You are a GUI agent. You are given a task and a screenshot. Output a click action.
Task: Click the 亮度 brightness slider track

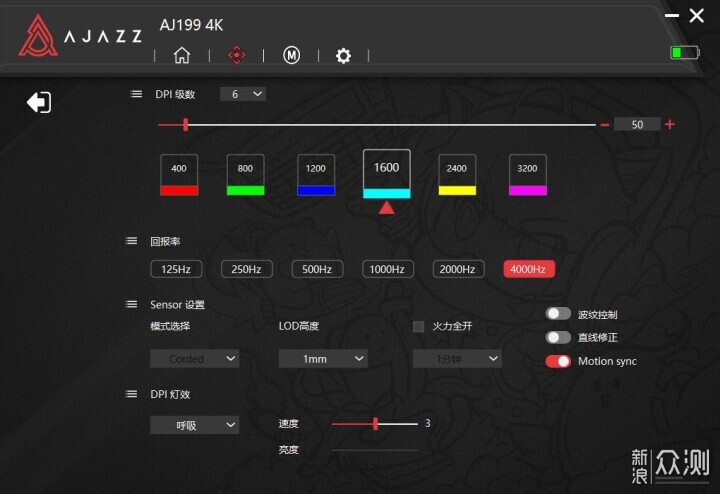375,450
